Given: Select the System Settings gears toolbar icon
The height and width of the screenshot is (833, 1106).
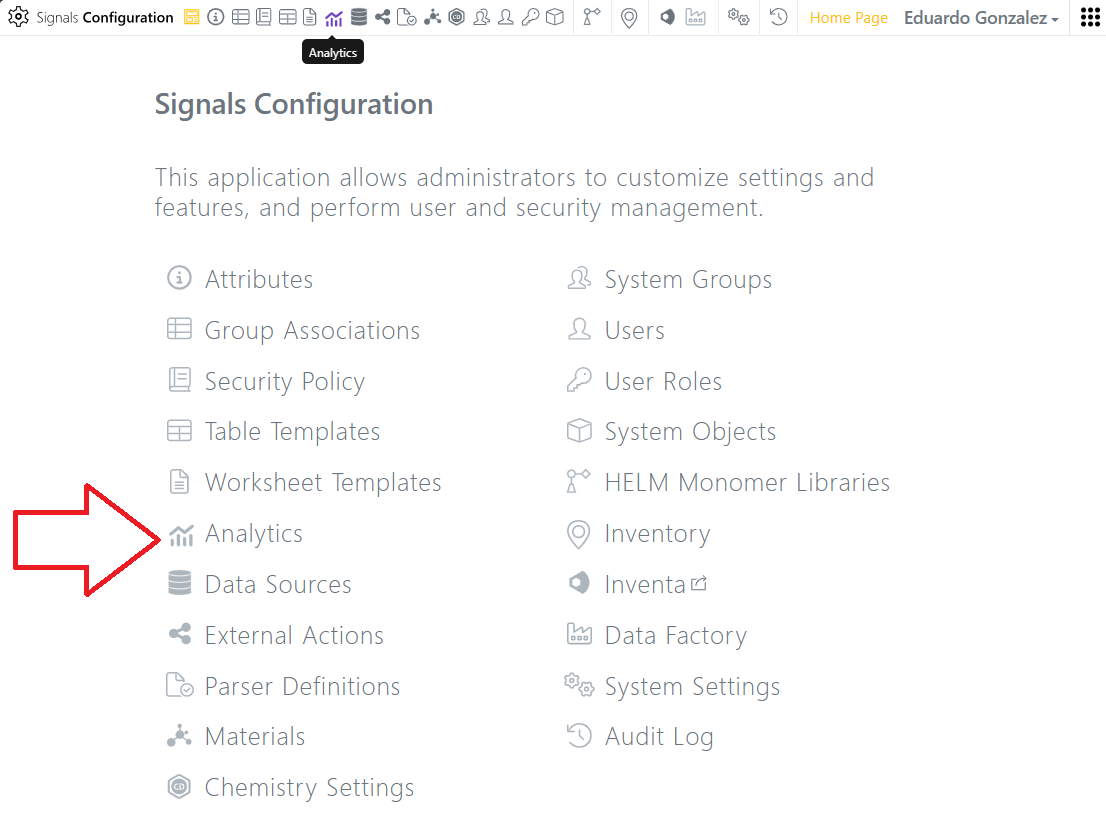Looking at the screenshot, I should 738,17.
